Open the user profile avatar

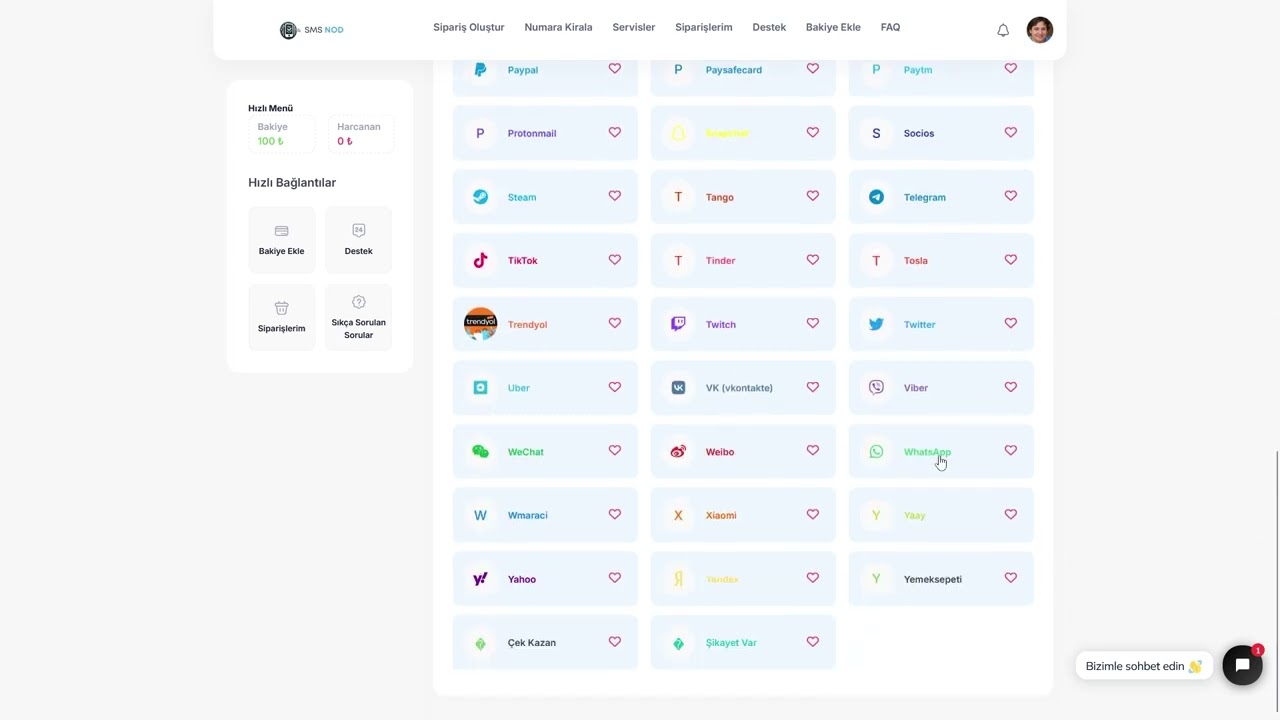(1039, 29)
